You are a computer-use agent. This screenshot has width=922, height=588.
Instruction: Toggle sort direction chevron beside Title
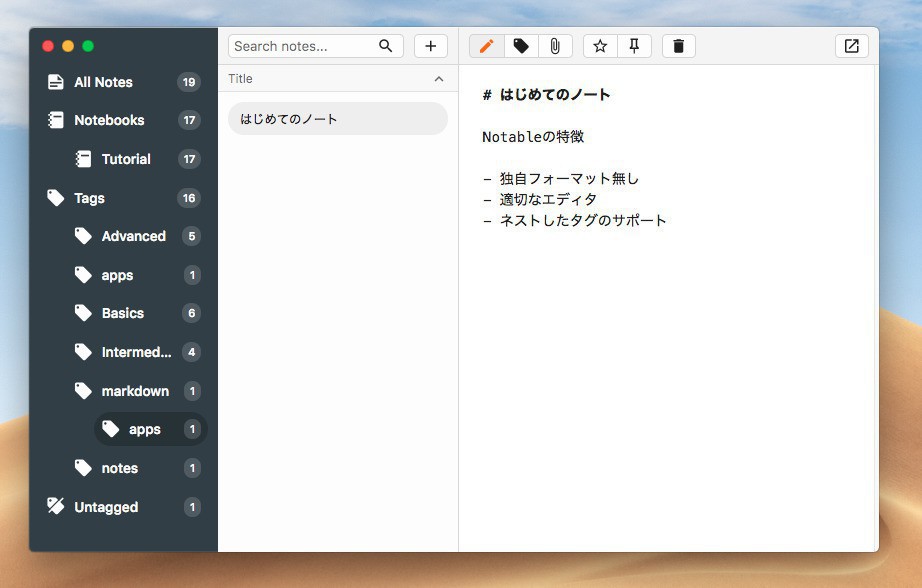tap(438, 79)
